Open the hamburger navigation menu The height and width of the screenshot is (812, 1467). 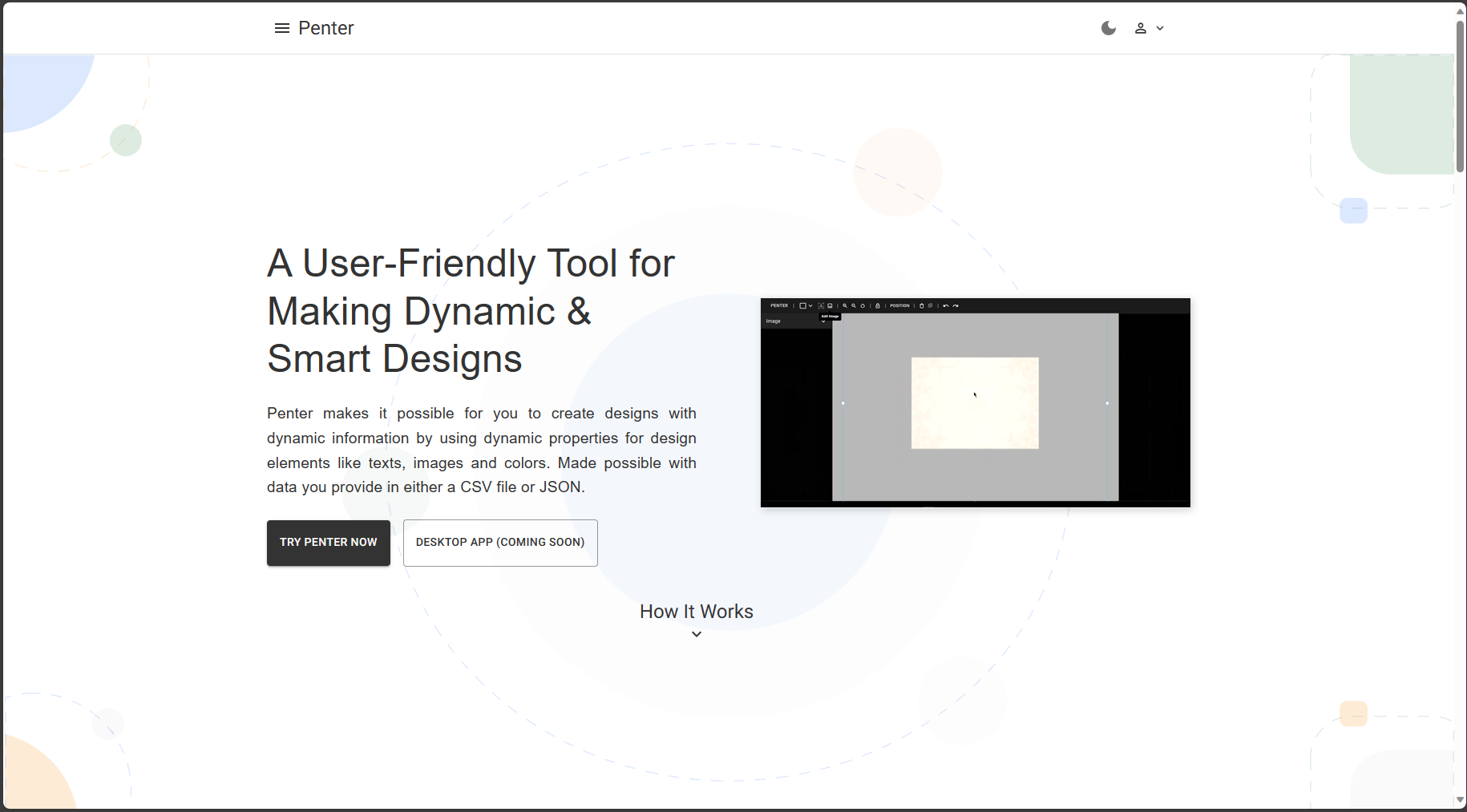(281, 28)
